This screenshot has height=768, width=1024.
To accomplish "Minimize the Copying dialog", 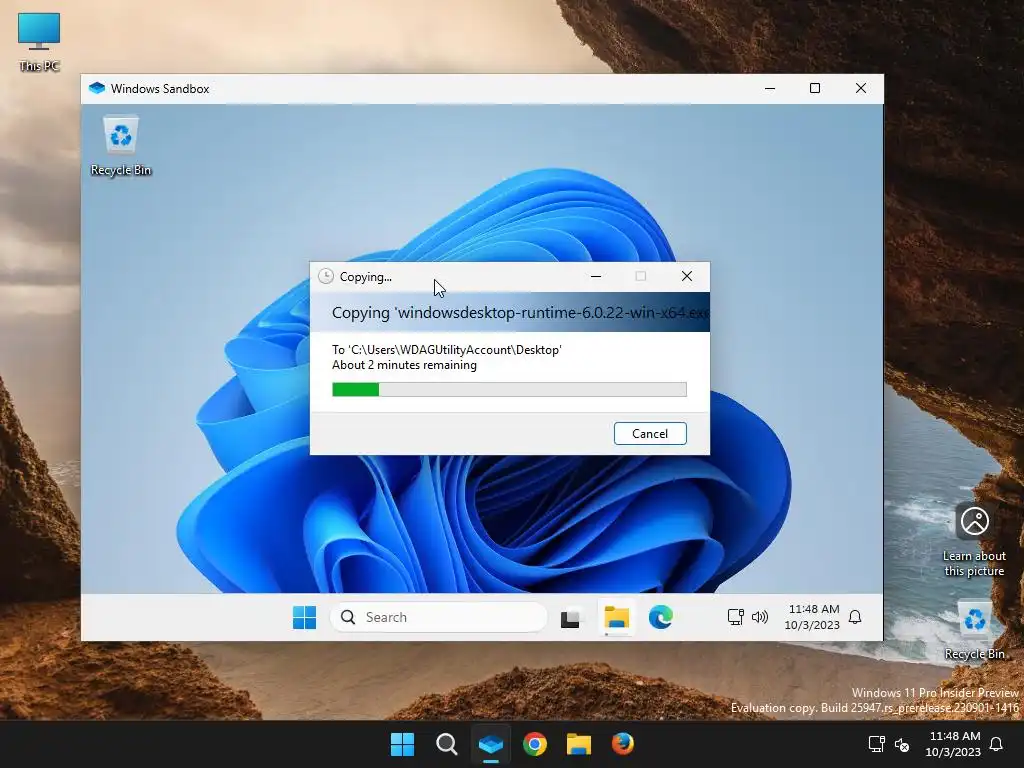I will (x=596, y=276).
